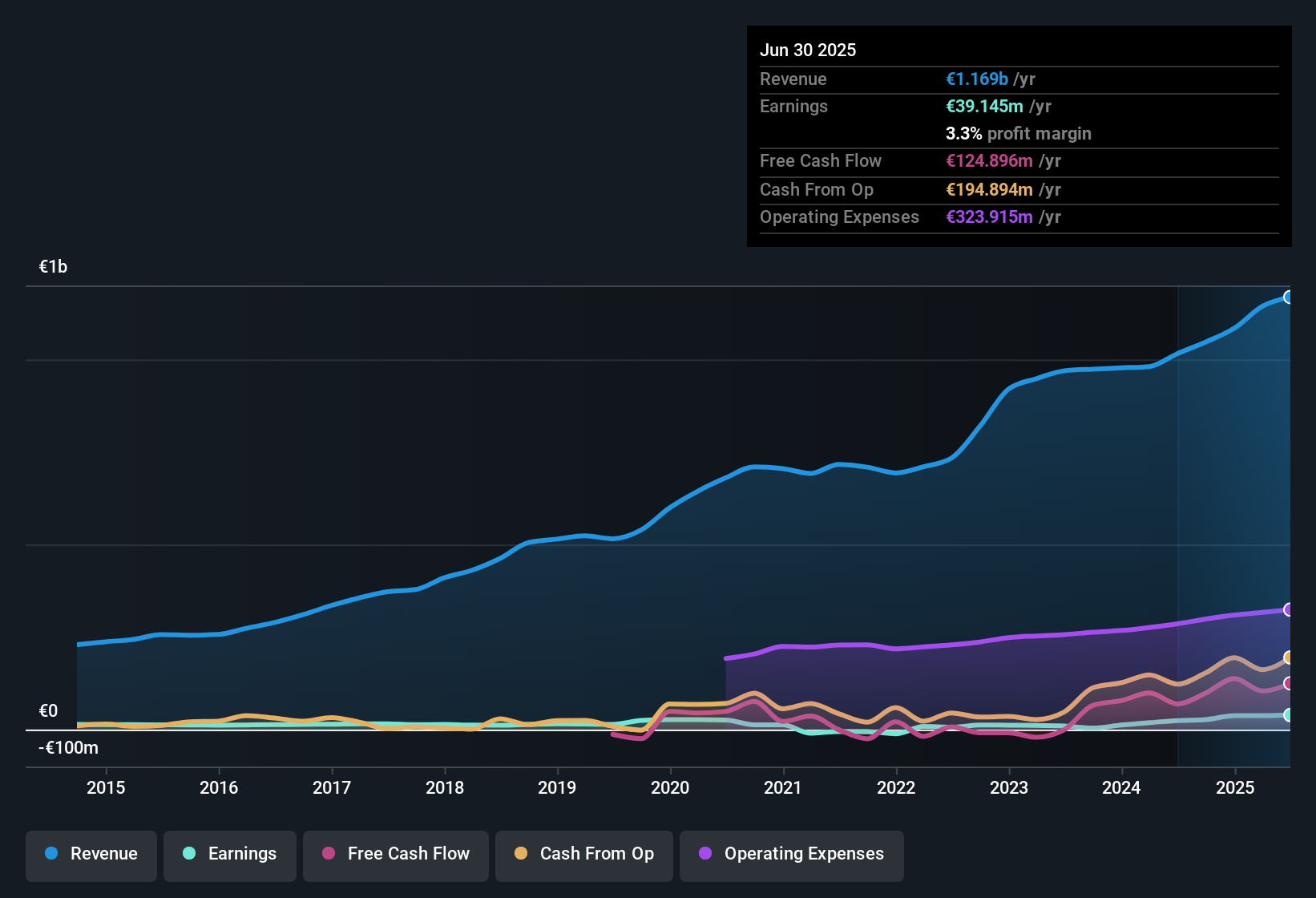Click the Earnings row label in tooltip
This screenshot has height=898, width=1316.
point(793,106)
